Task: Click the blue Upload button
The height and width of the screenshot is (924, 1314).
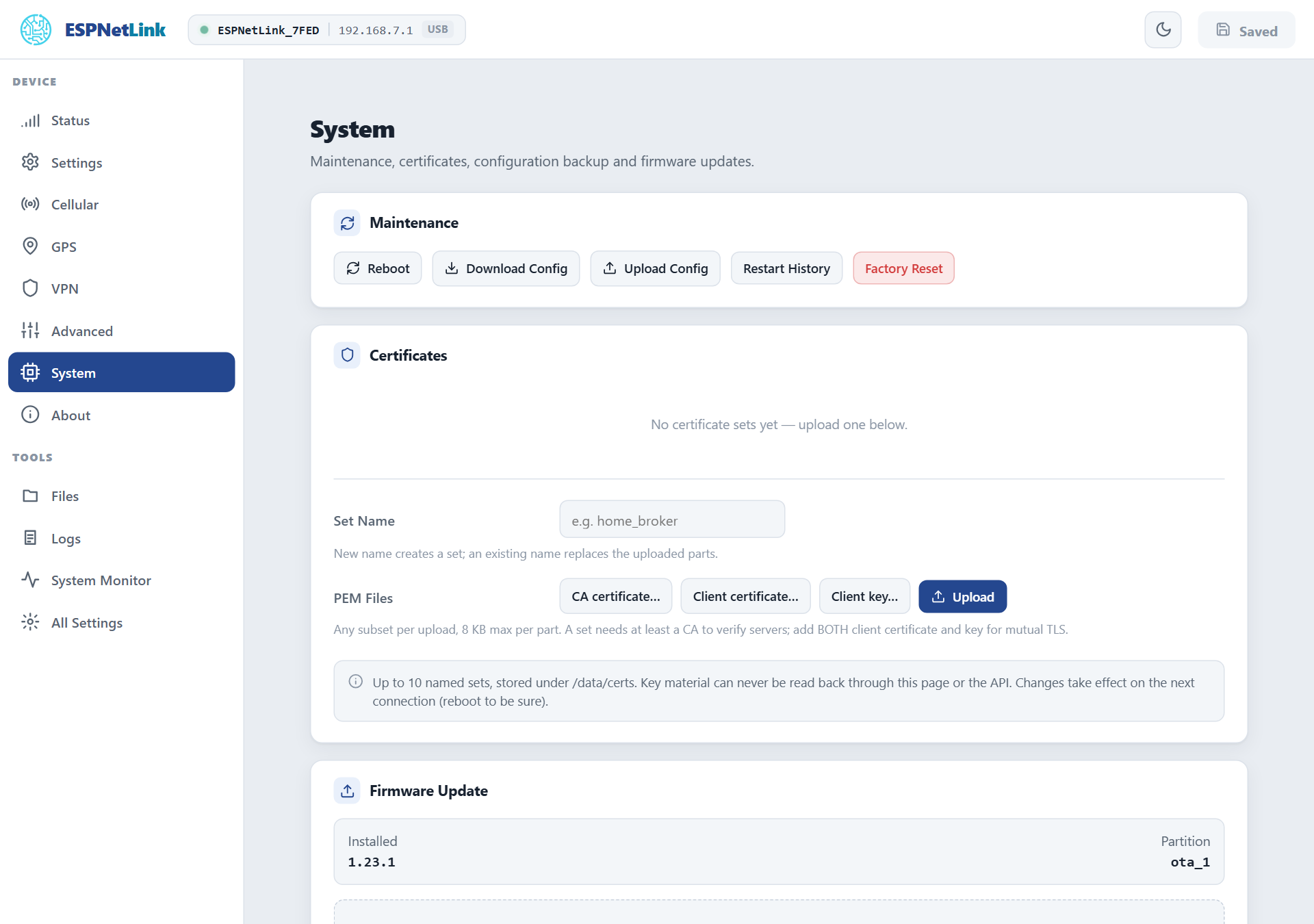Action: coord(962,596)
